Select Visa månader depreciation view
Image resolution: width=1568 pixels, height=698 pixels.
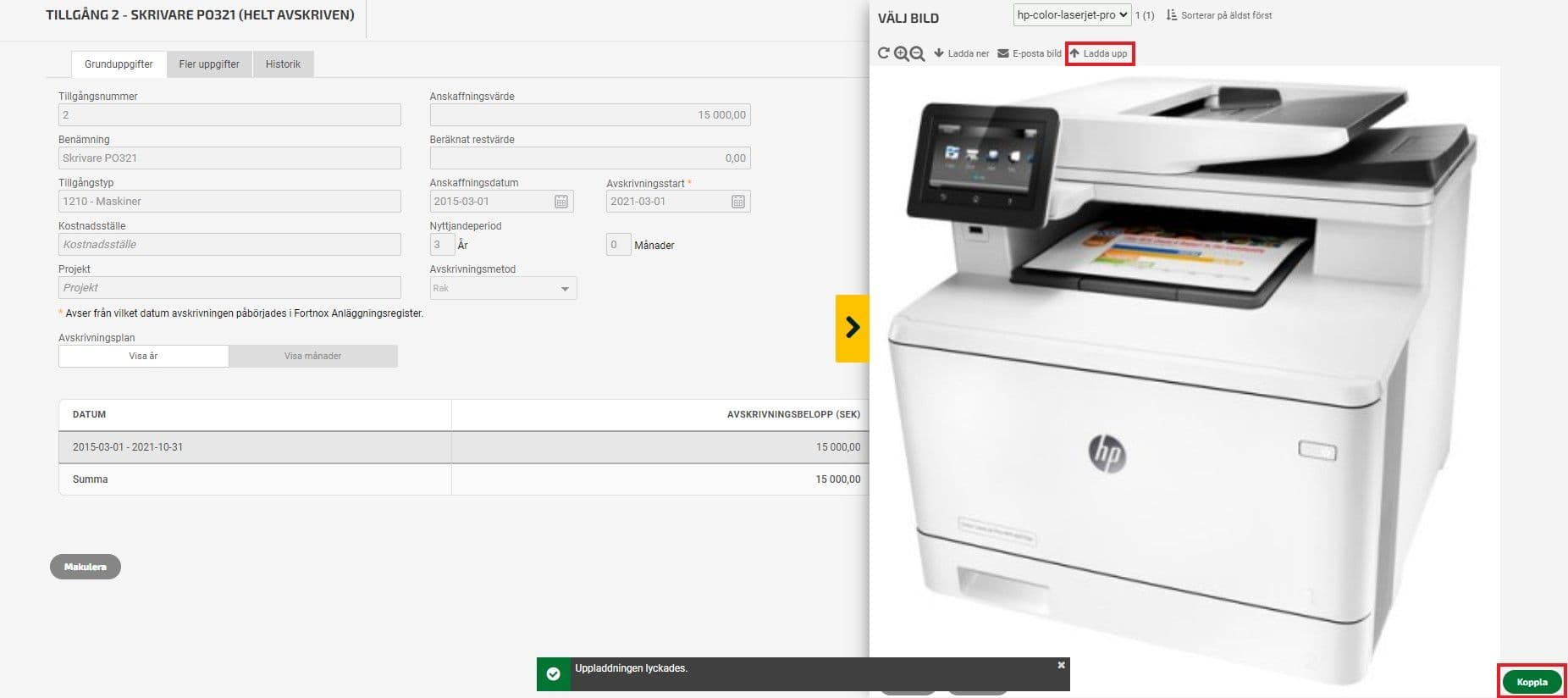(x=312, y=356)
